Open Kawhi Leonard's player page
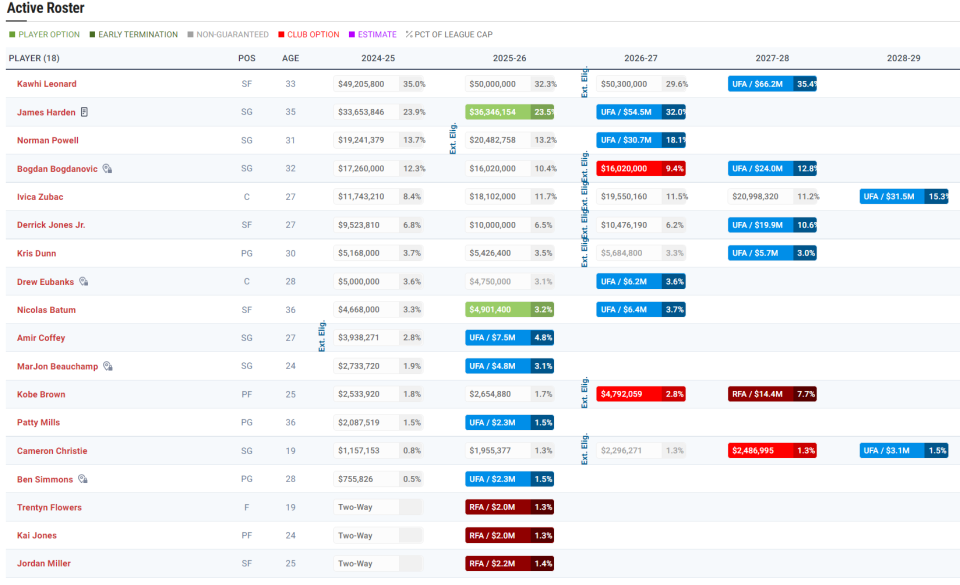The height and width of the screenshot is (585, 960). pyautogui.click(x=47, y=84)
